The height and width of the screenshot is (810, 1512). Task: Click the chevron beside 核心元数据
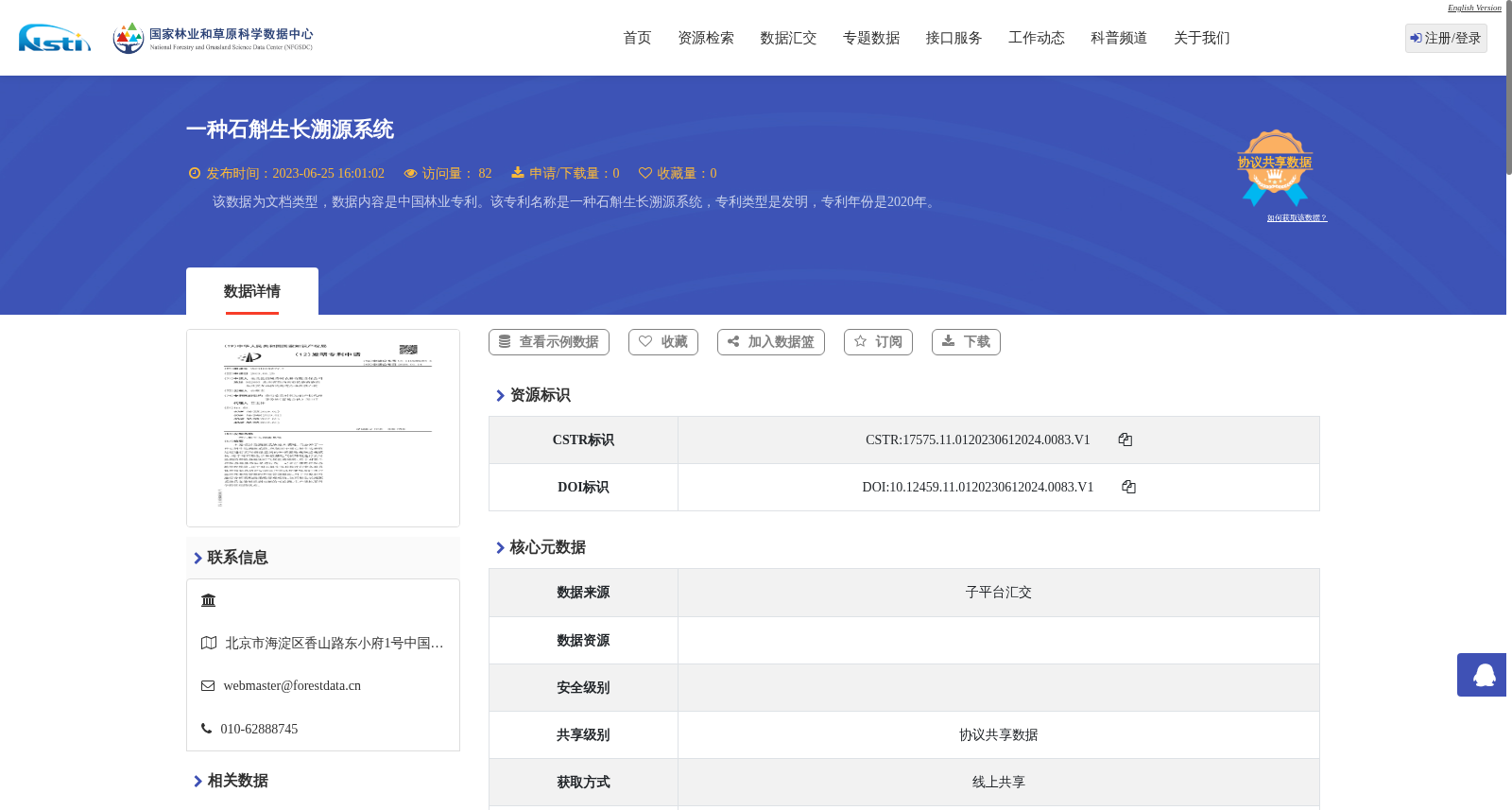500,548
